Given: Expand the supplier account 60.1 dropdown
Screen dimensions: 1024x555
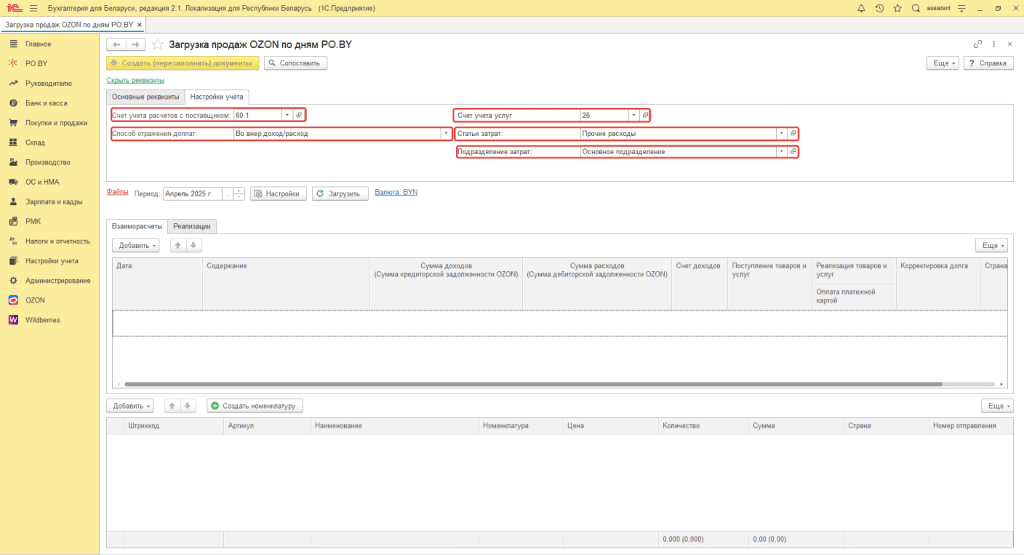Looking at the screenshot, I should pyautogui.click(x=287, y=115).
